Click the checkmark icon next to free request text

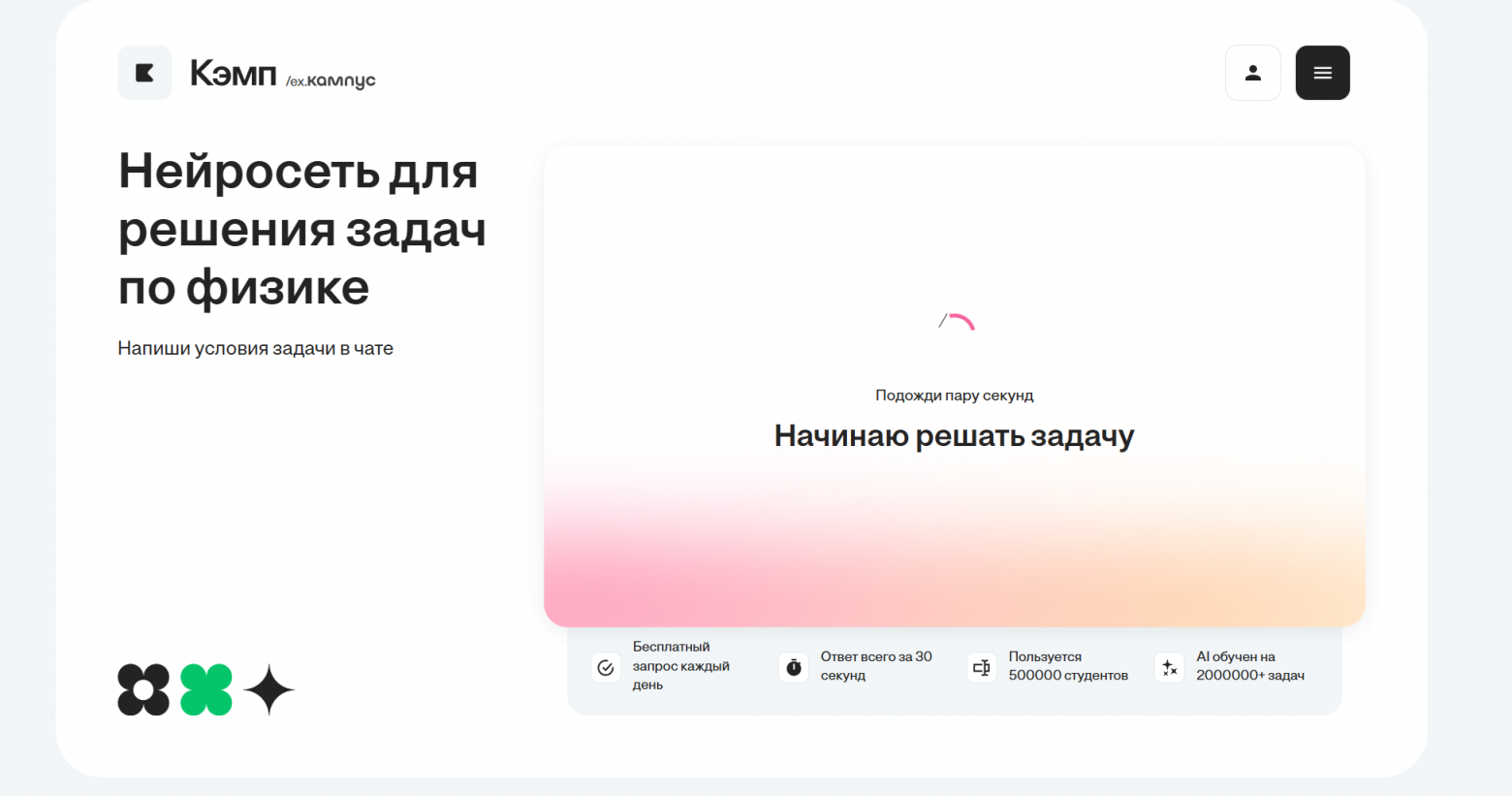pyautogui.click(x=604, y=667)
